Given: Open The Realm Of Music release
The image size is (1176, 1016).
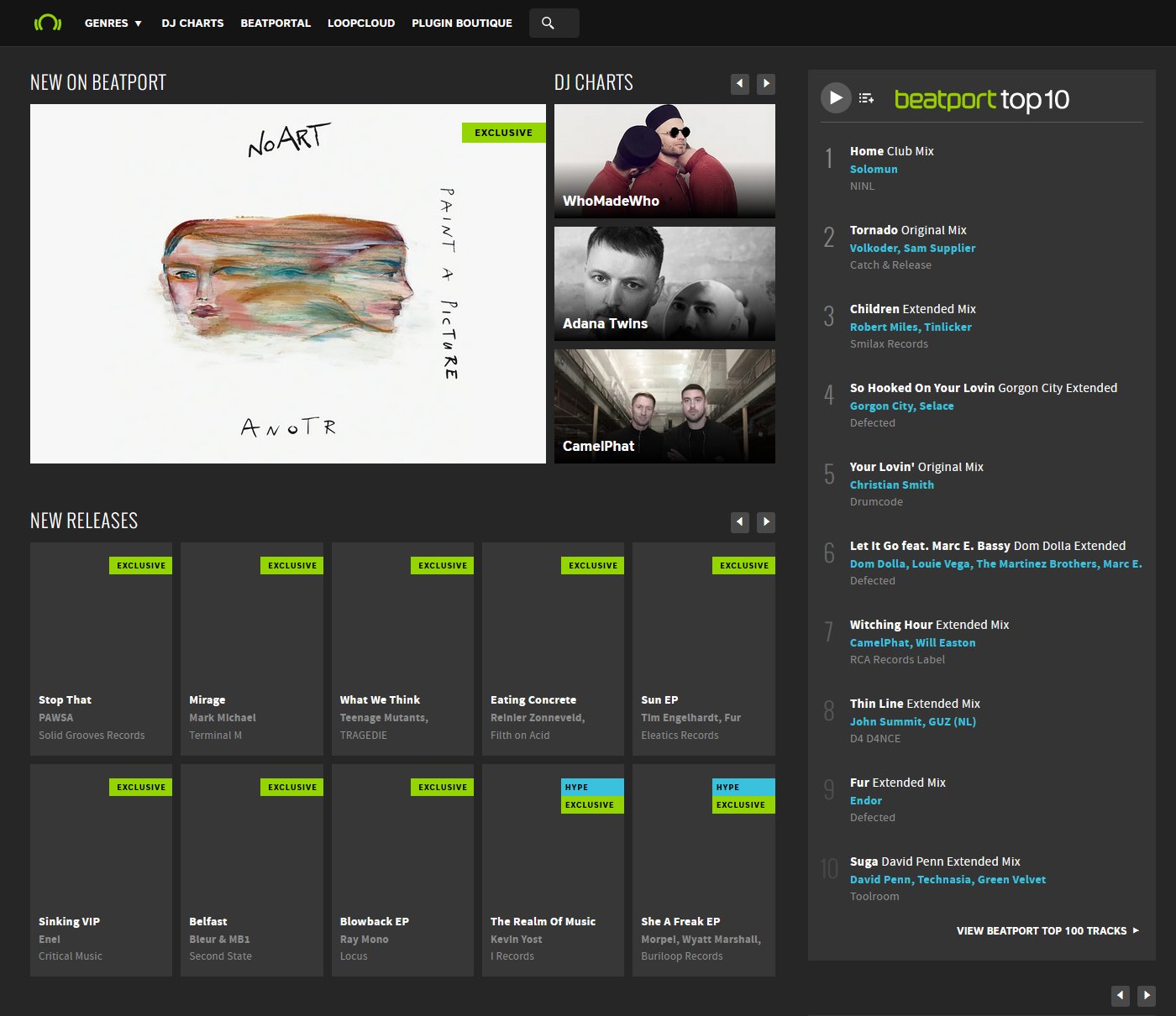Looking at the screenshot, I should click(543, 921).
